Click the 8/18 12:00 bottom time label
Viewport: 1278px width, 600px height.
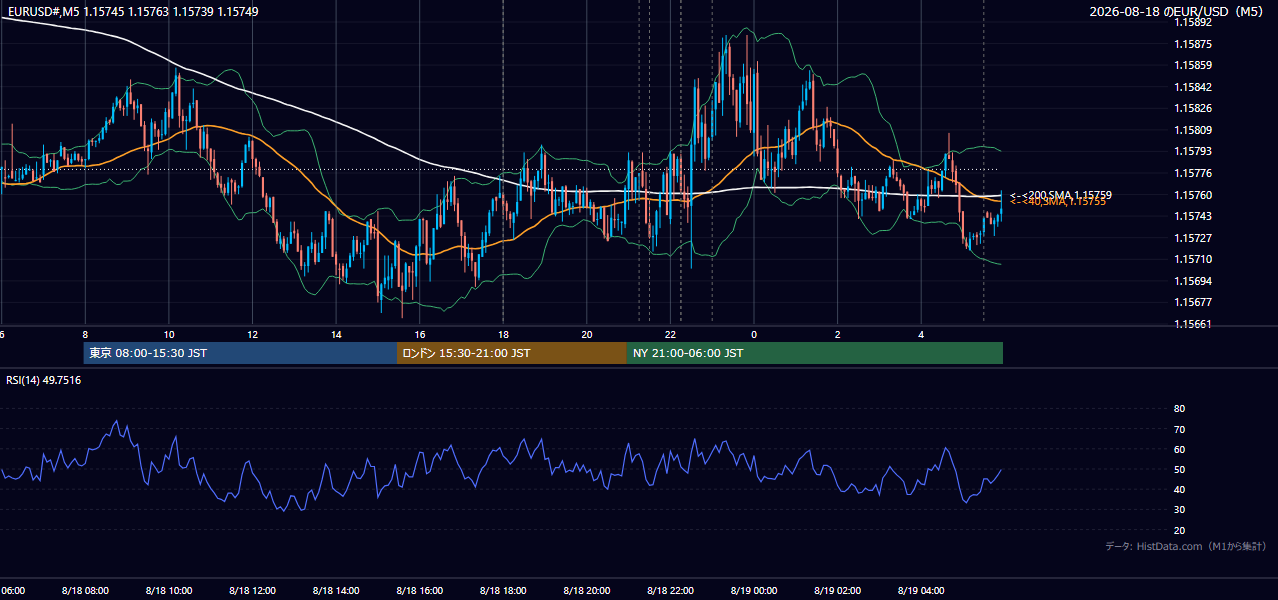point(252,591)
